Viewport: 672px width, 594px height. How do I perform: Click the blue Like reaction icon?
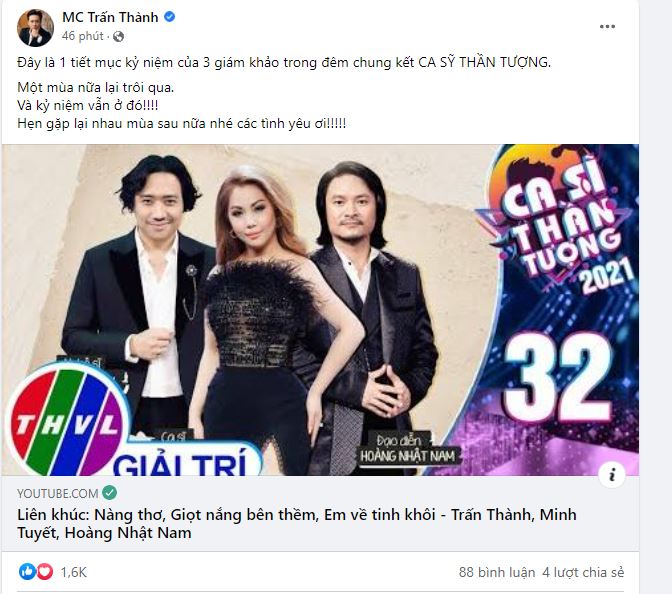[x=27, y=572]
